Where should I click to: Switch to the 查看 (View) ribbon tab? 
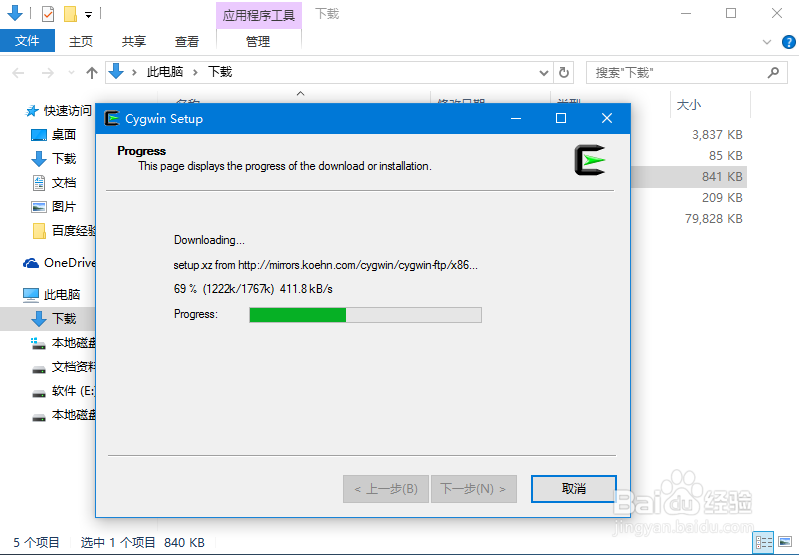[187, 41]
